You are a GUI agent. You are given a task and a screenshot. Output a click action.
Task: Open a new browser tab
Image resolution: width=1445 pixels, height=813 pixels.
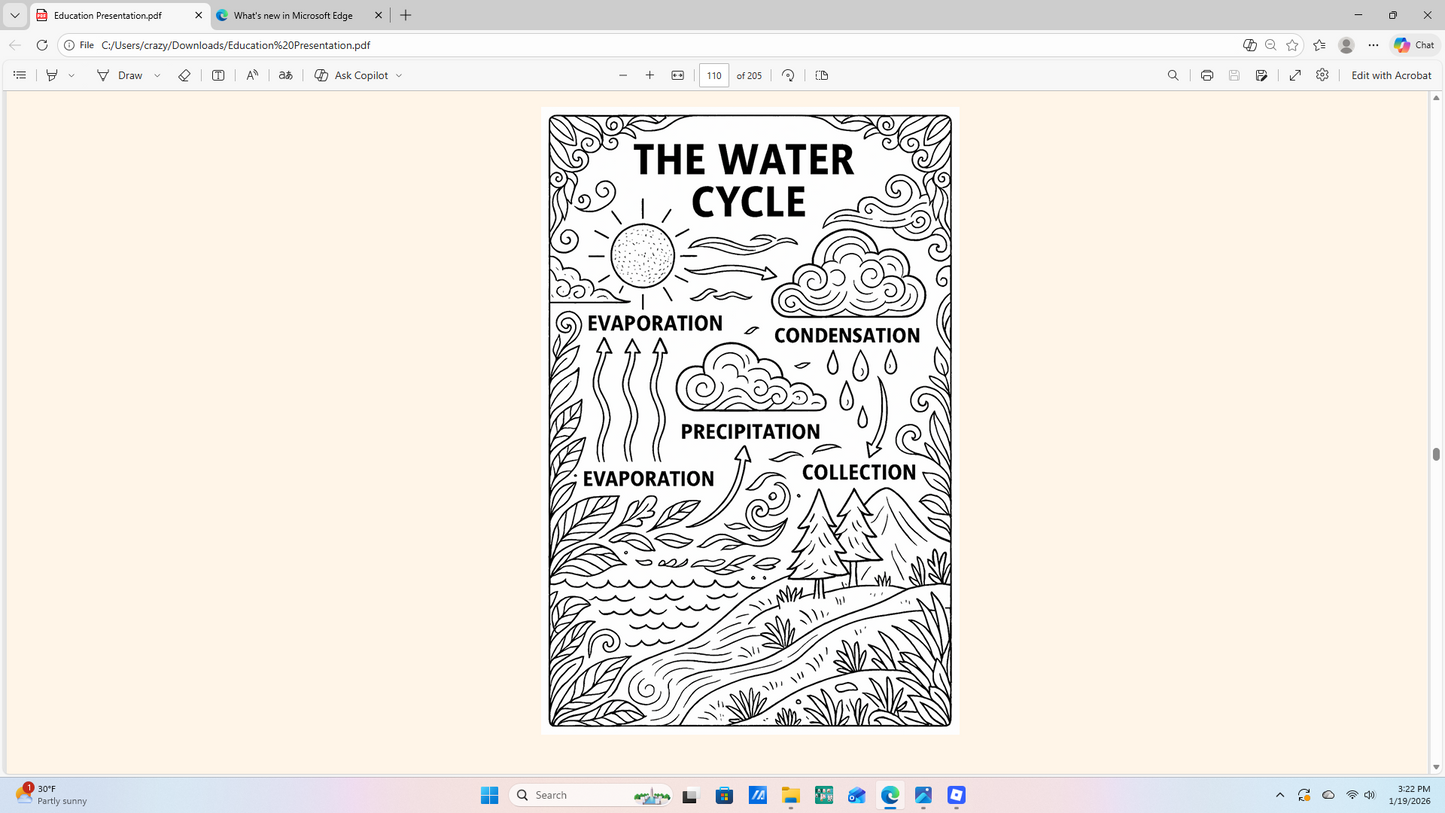click(405, 15)
